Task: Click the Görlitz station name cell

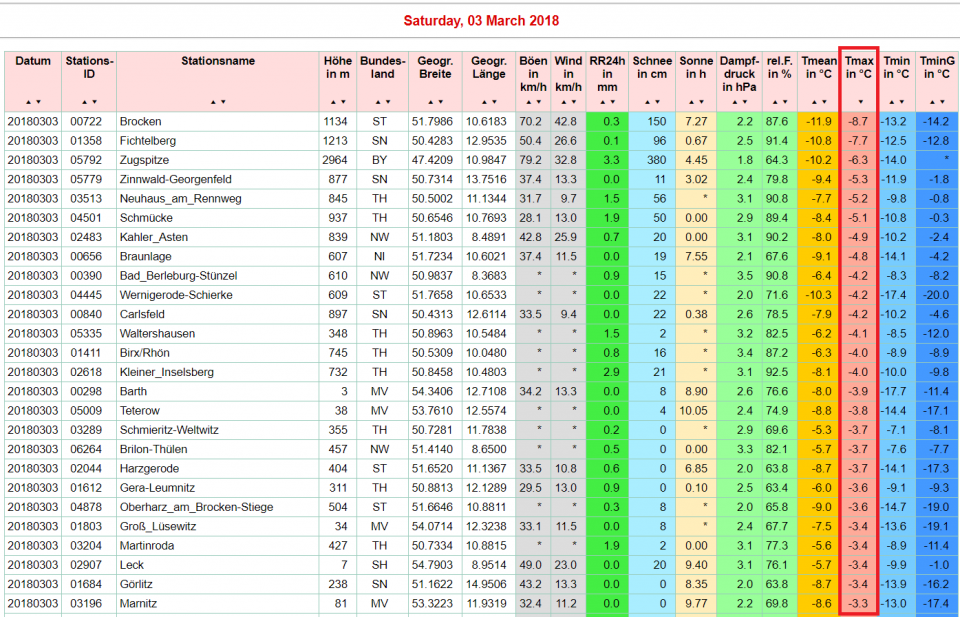Action: click(137, 584)
